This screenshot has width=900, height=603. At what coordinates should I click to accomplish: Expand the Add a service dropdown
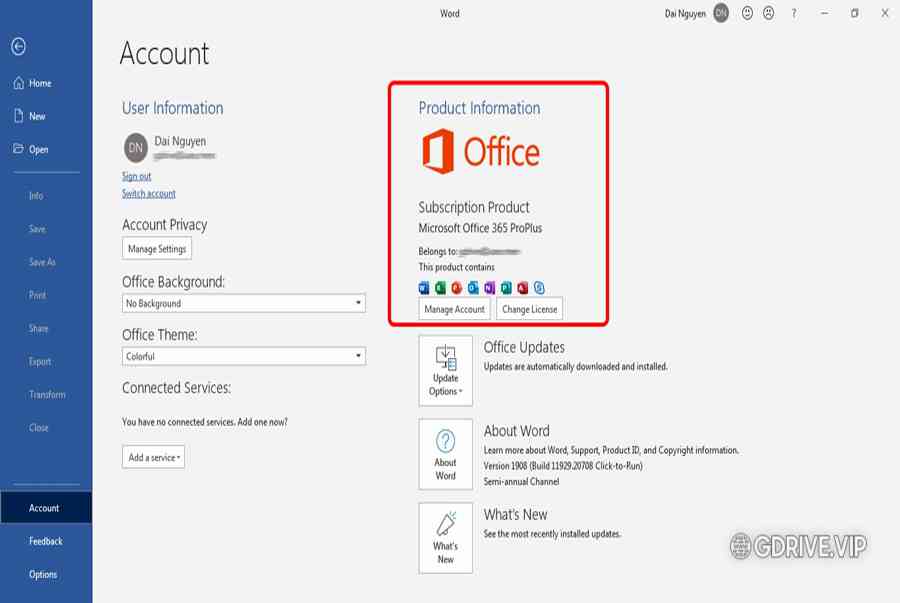(x=153, y=457)
